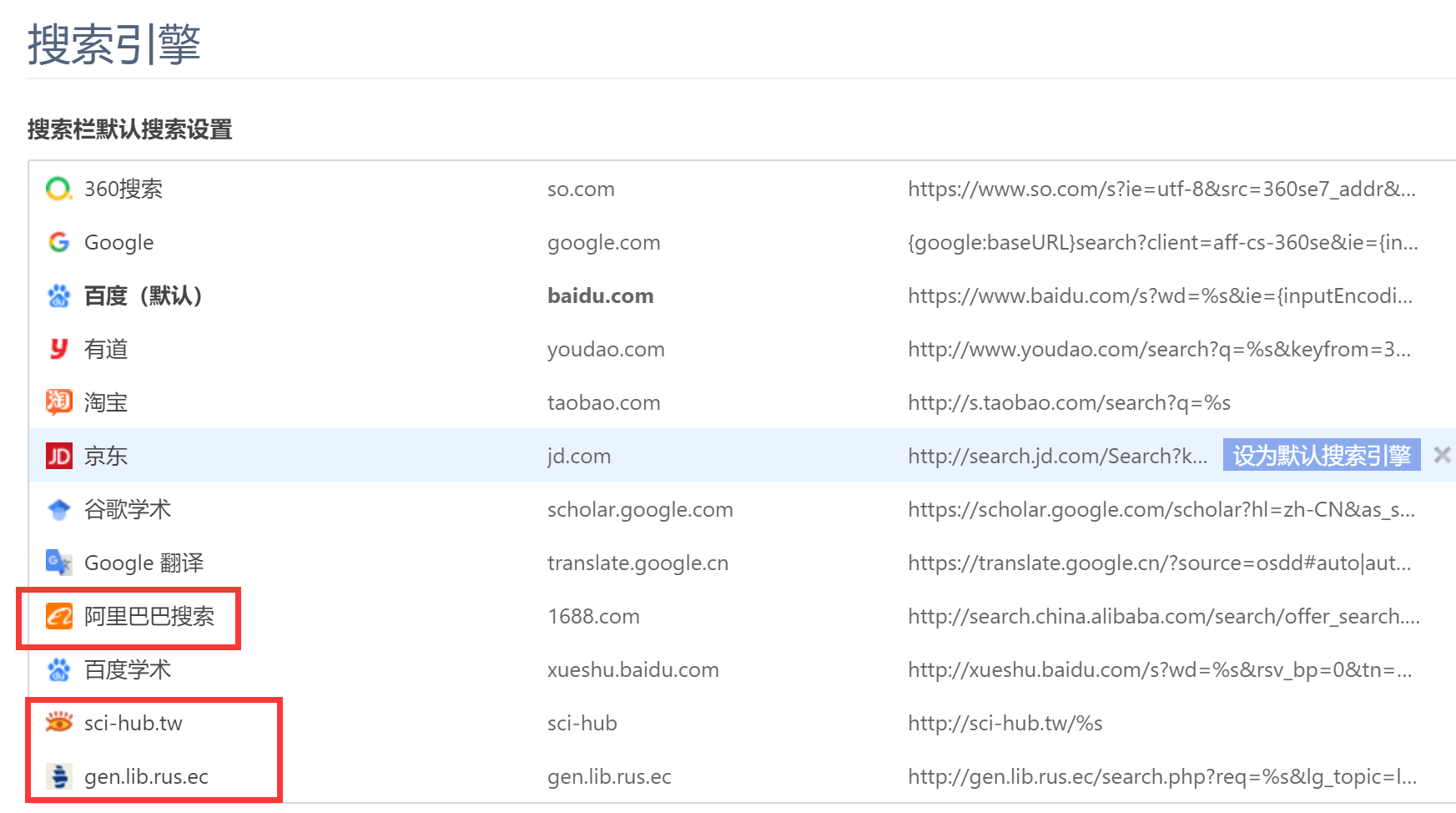The width and height of the screenshot is (1456, 813).
Task: Click the search.jd.com URL cell
Action: tap(1058, 457)
